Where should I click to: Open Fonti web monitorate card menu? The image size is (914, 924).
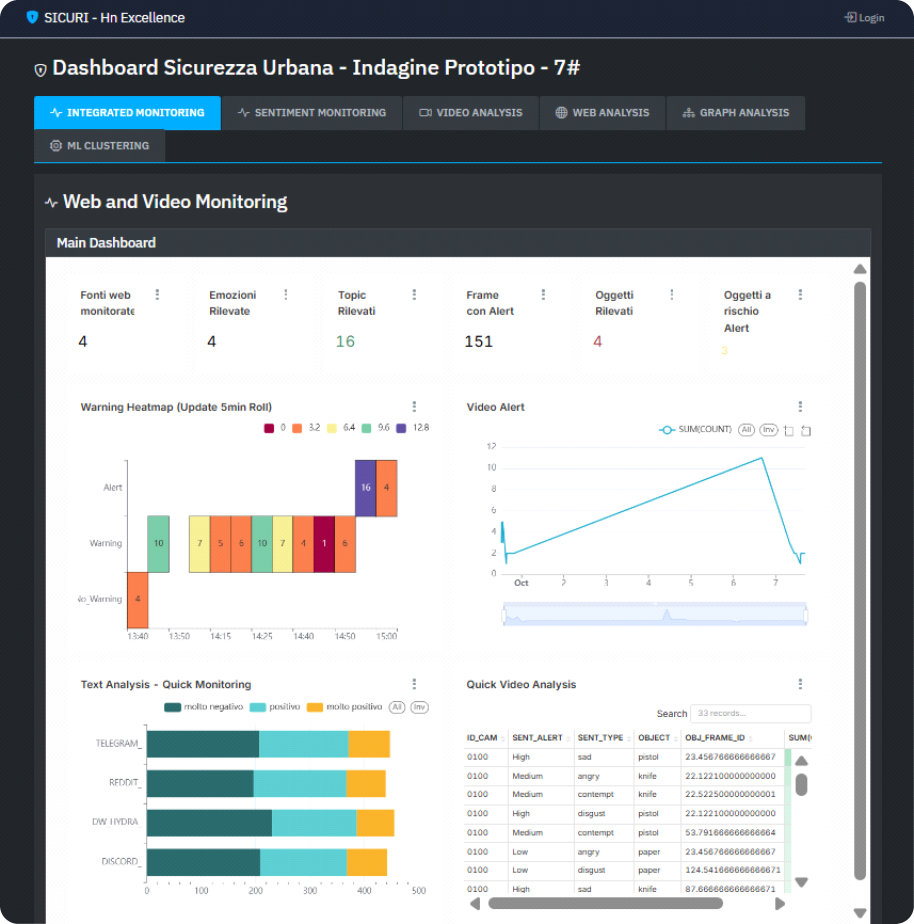[157, 295]
